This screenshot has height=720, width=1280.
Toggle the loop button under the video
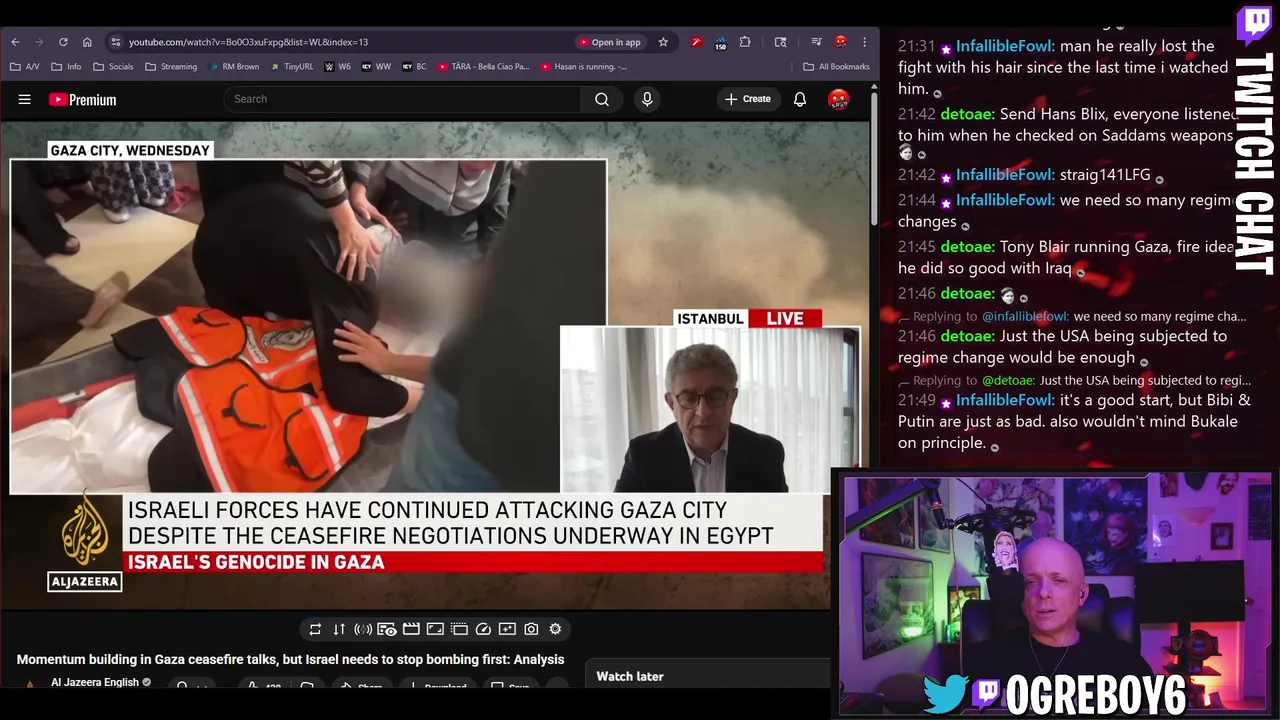pos(315,629)
